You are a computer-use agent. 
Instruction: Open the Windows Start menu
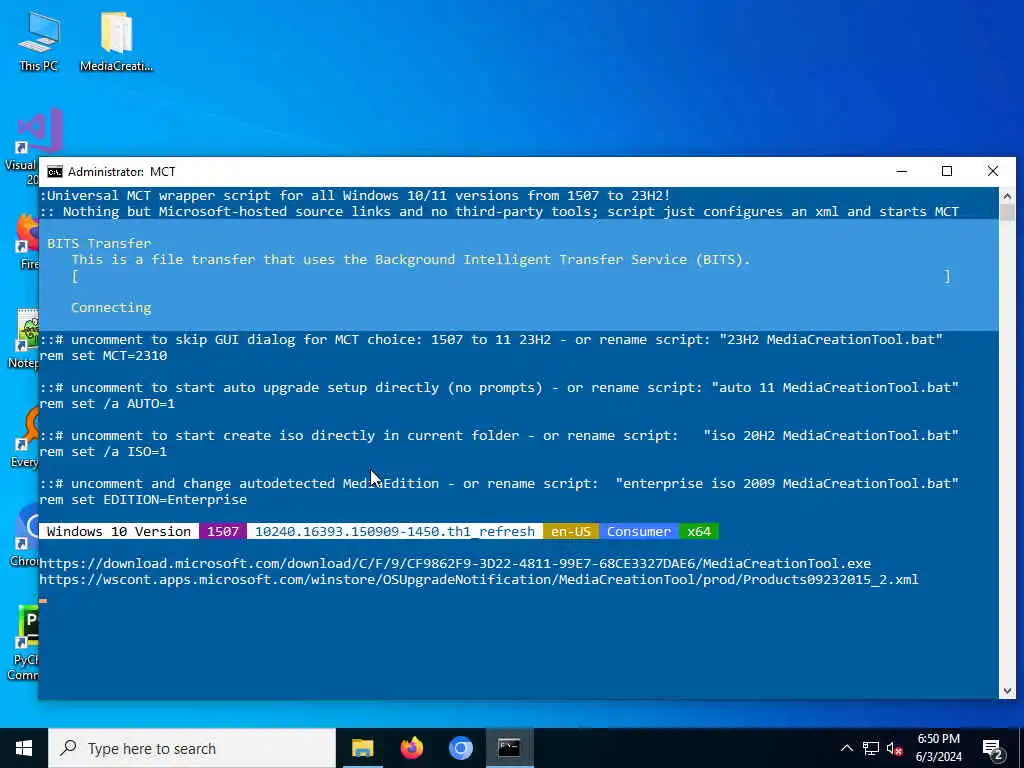click(24, 748)
